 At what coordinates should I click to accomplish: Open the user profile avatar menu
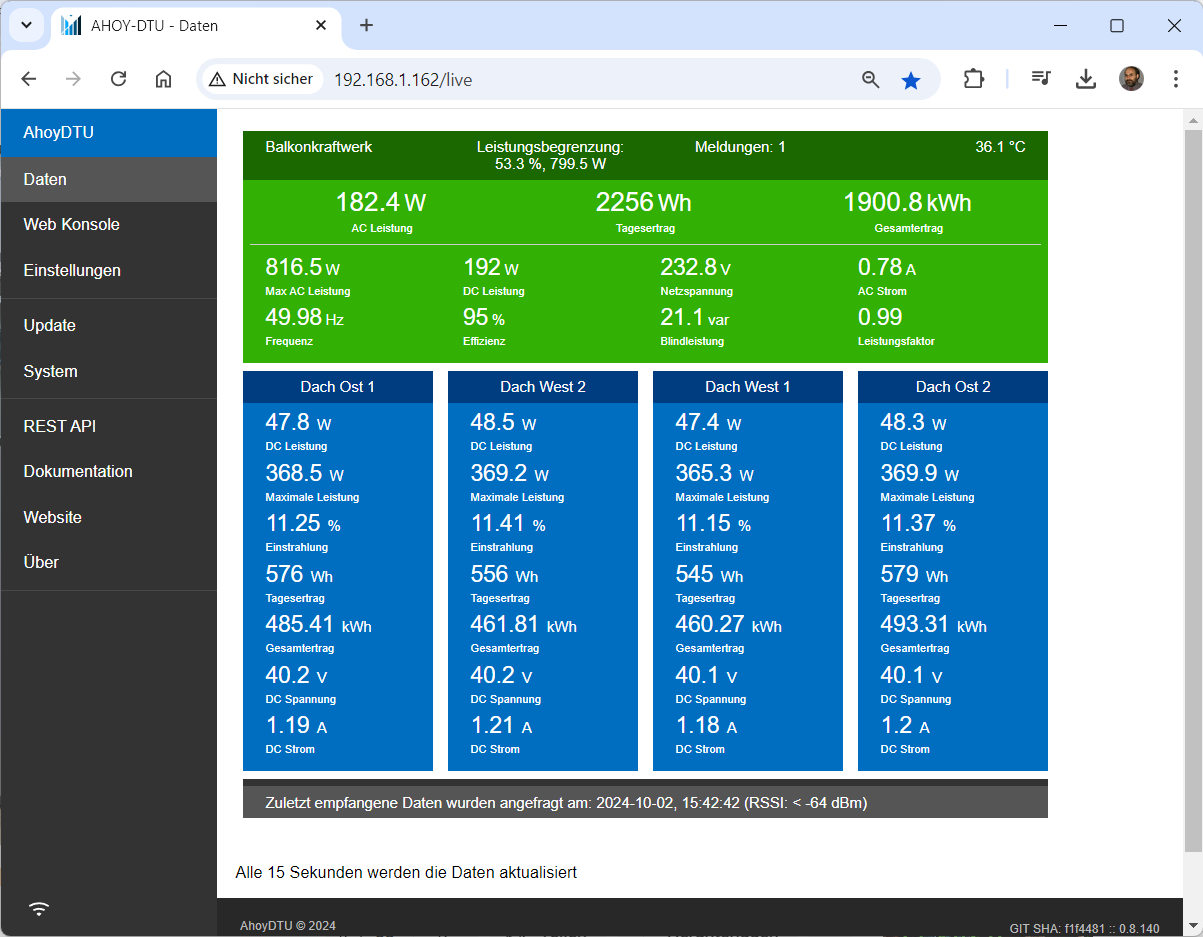1131,80
